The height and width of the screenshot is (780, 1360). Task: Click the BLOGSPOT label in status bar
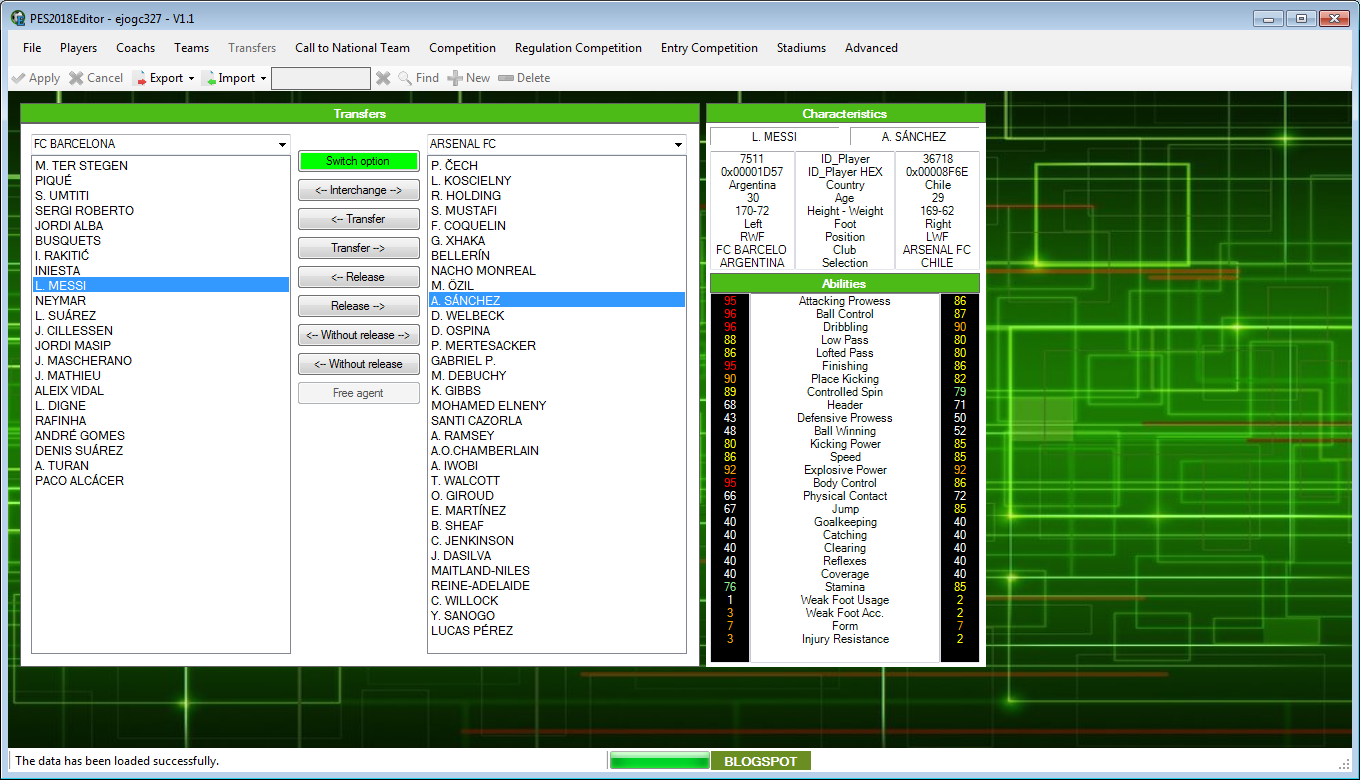click(x=761, y=762)
